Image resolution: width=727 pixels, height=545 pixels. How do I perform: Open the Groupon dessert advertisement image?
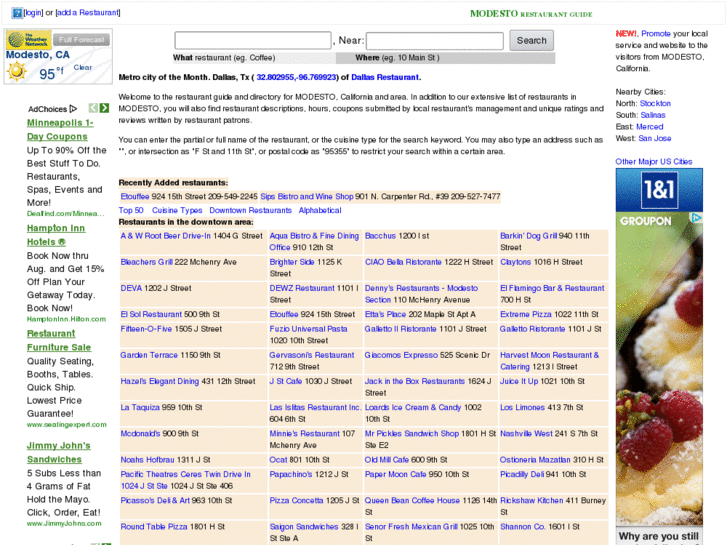(x=659, y=369)
